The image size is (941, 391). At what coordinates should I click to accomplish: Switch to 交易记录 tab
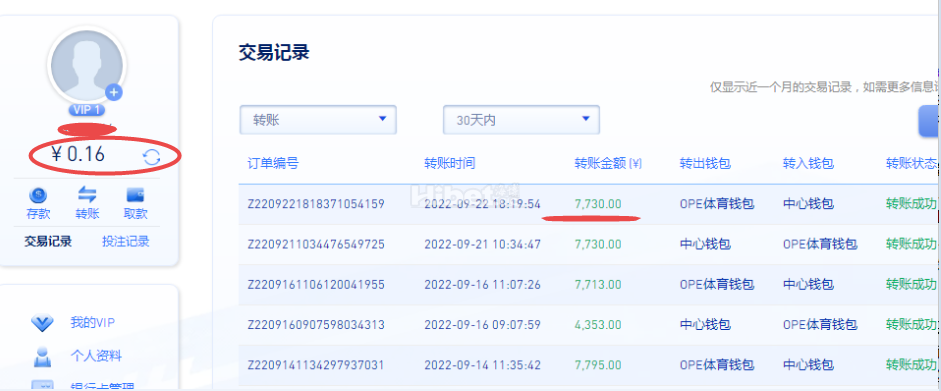48,241
